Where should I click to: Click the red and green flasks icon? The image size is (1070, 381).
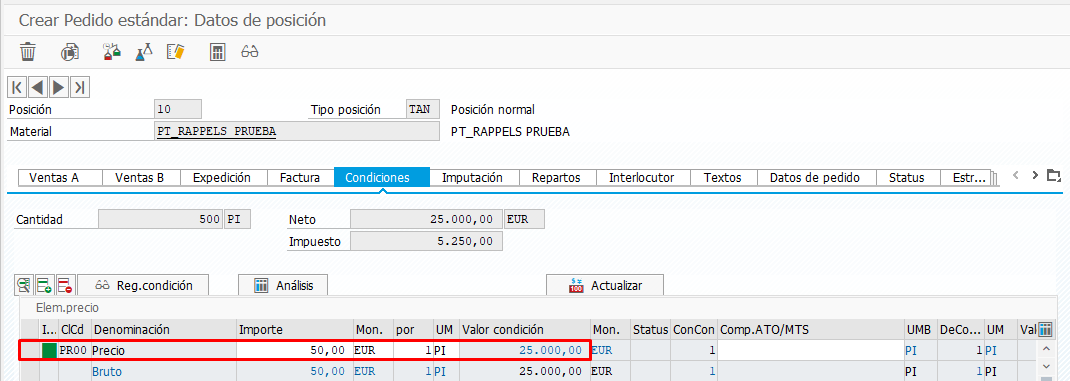(x=111, y=52)
